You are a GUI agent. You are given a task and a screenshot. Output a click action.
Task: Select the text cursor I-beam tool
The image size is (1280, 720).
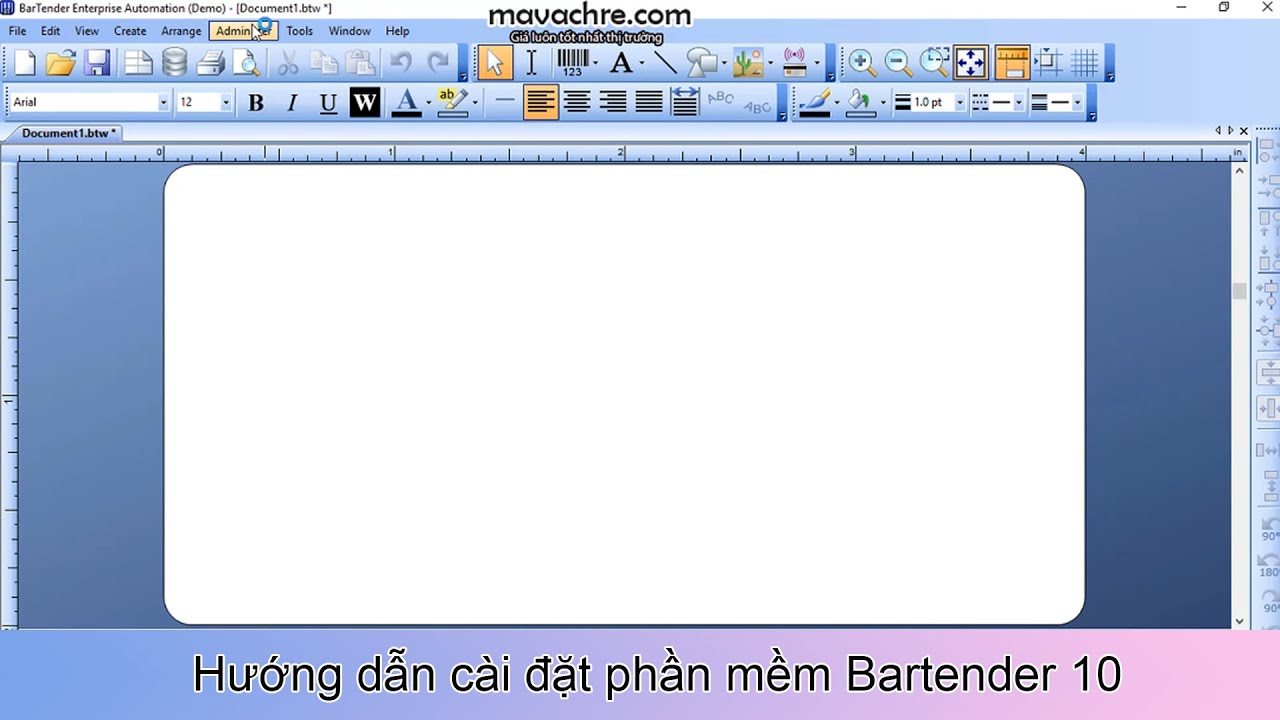point(531,63)
